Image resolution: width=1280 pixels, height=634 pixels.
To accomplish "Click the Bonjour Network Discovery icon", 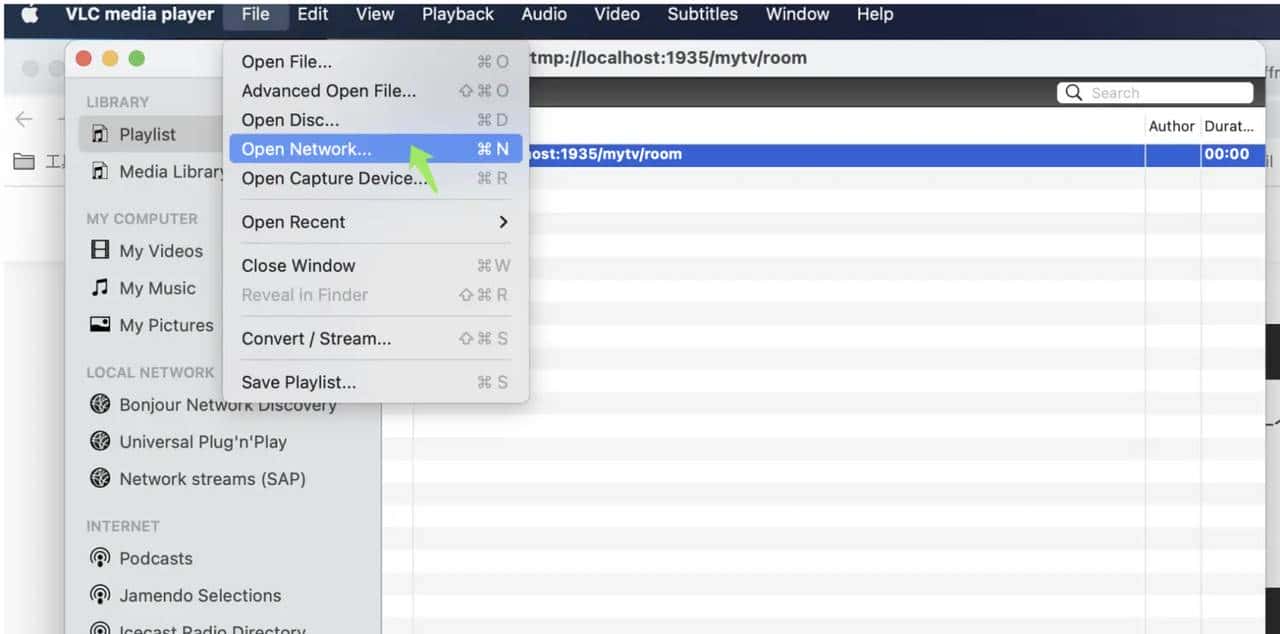I will pos(100,404).
